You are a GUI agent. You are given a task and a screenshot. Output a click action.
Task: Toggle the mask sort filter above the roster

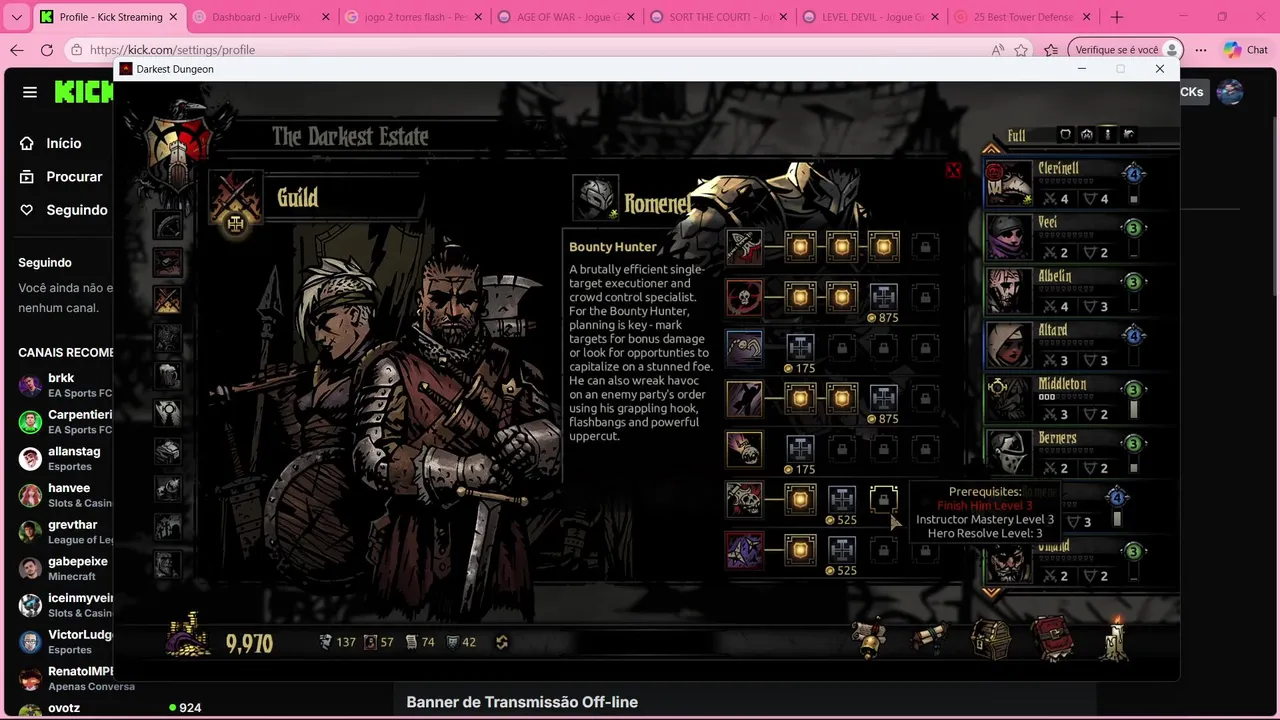[1086, 134]
